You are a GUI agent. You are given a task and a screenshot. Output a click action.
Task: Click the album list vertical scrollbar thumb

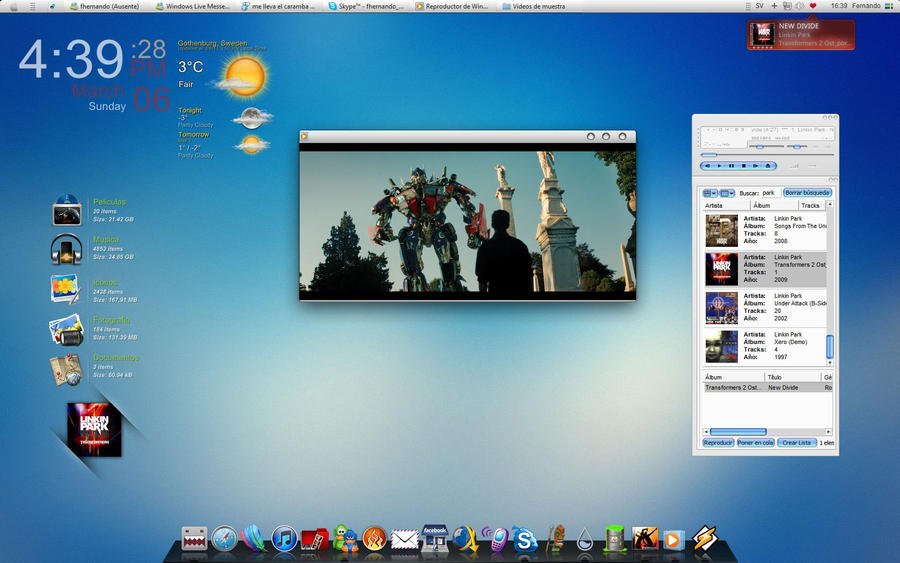pos(829,347)
